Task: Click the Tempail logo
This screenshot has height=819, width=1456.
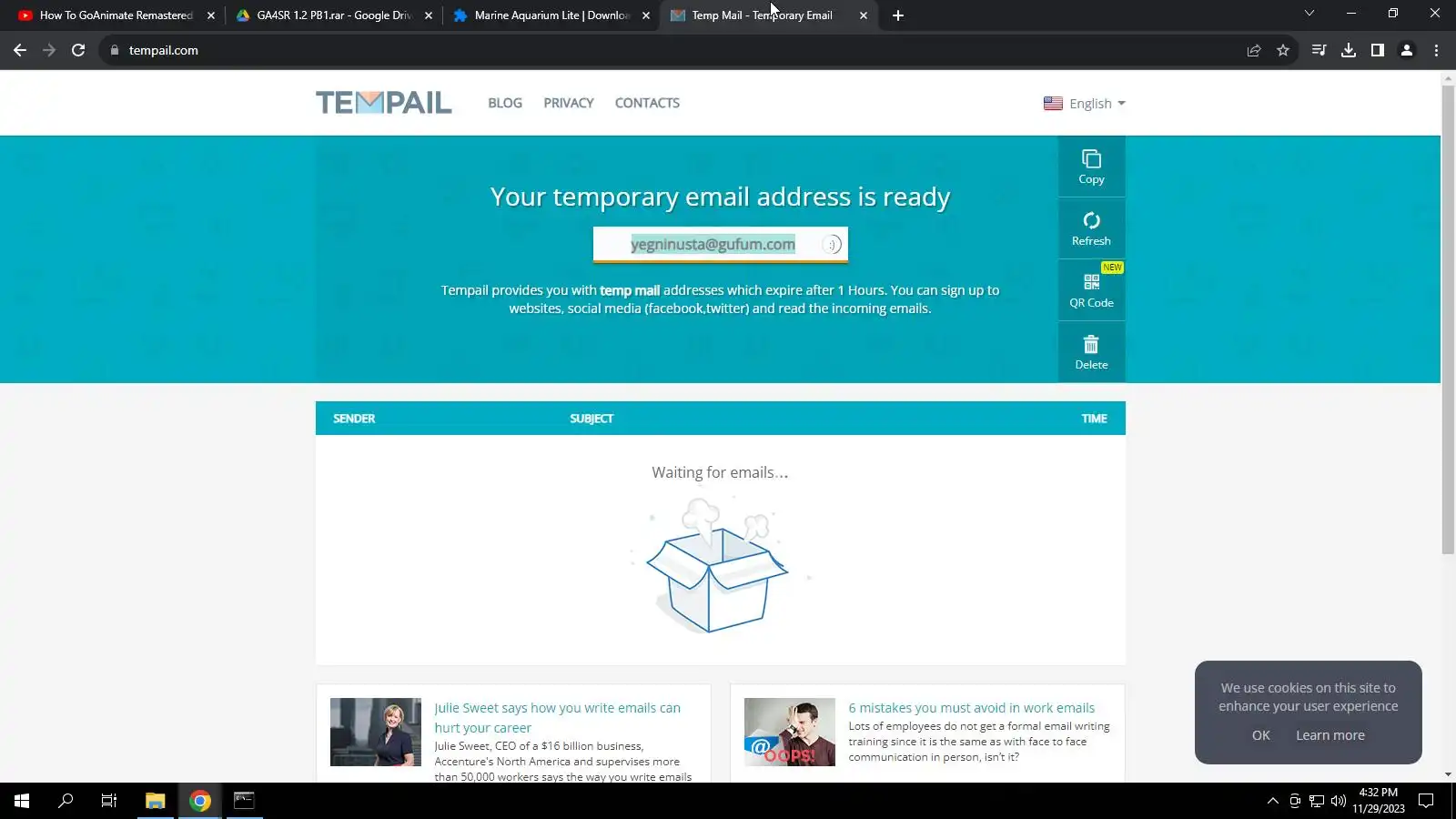Action: click(383, 103)
